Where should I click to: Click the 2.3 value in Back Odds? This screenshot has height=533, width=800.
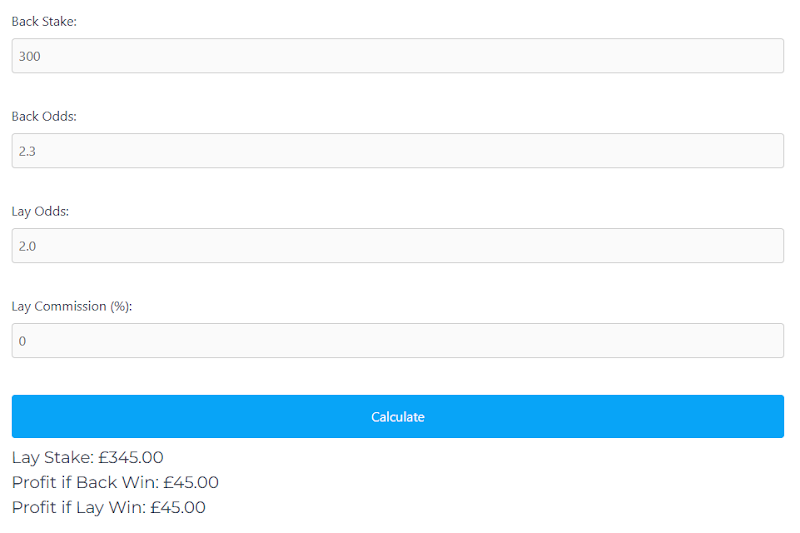pyautogui.click(x=27, y=151)
